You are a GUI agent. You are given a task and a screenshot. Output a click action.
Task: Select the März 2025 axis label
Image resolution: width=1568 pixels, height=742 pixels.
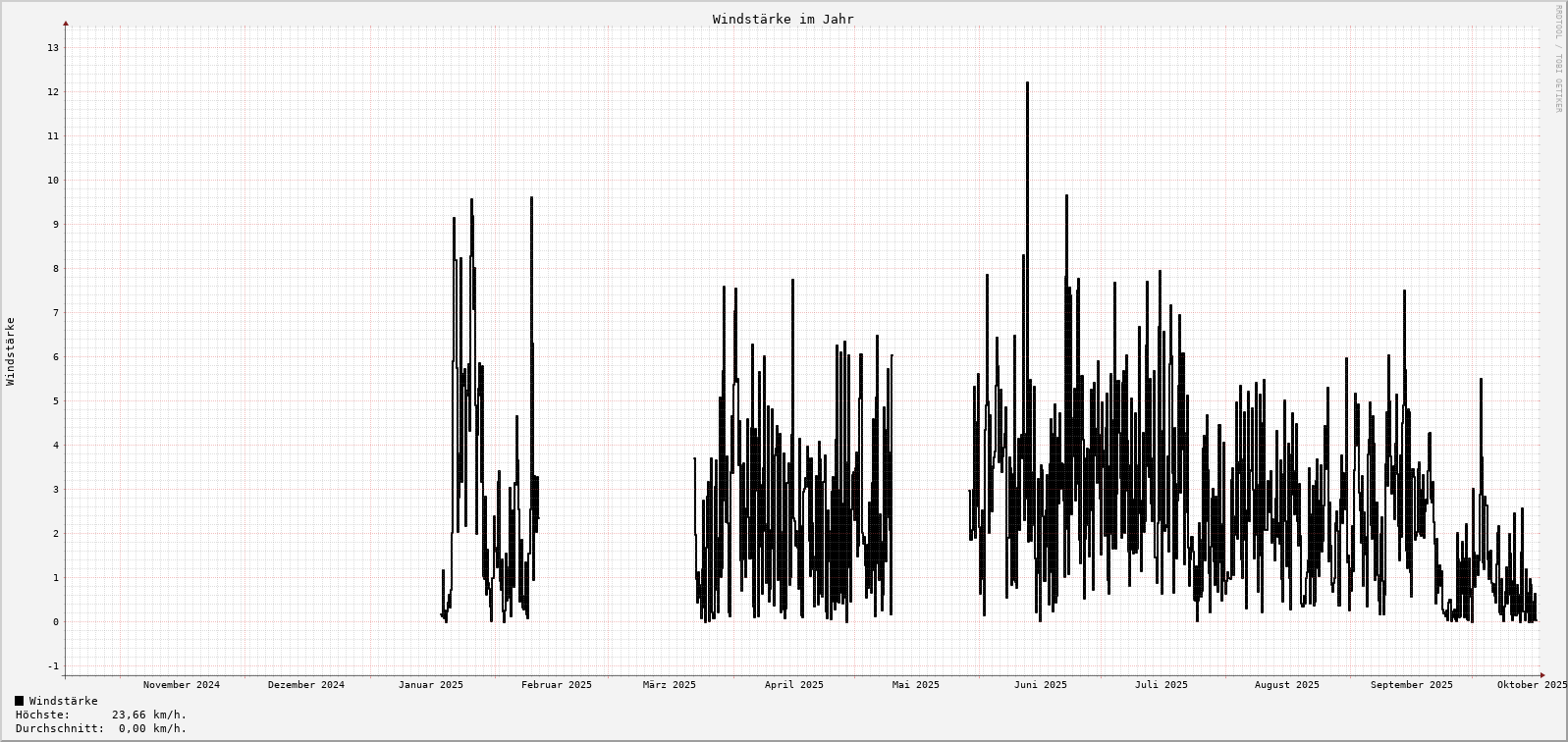click(x=670, y=685)
